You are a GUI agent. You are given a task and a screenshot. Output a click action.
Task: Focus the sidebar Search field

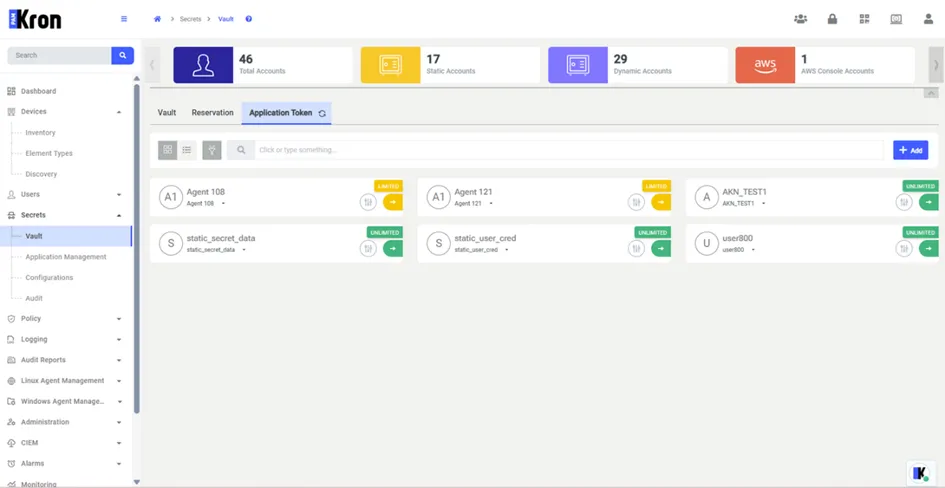point(59,55)
